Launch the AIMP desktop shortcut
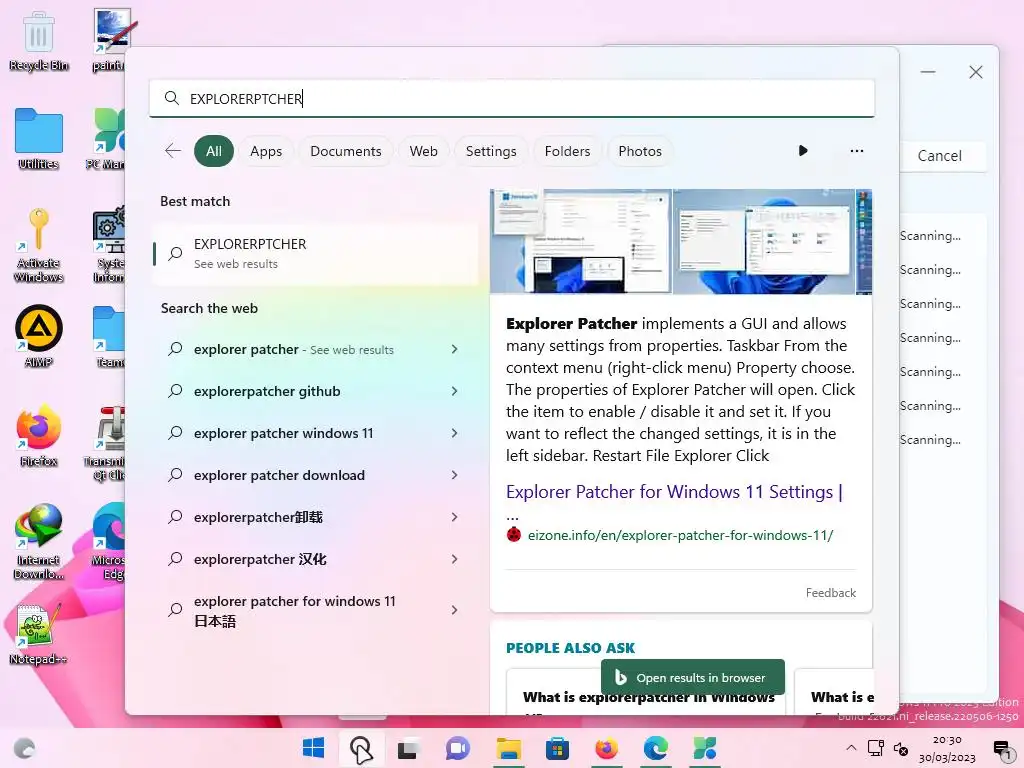 38,336
